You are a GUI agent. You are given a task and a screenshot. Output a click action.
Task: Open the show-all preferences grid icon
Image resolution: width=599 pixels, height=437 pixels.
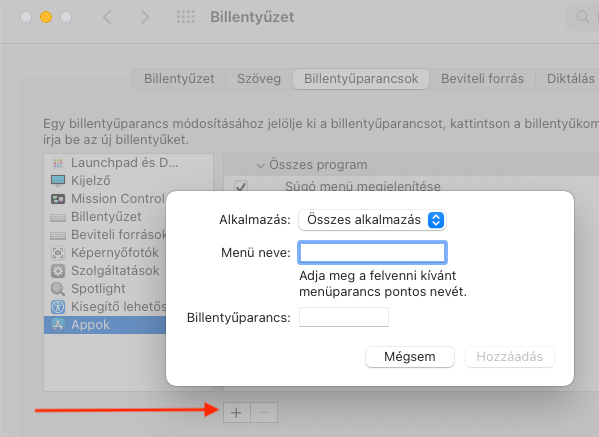click(186, 17)
